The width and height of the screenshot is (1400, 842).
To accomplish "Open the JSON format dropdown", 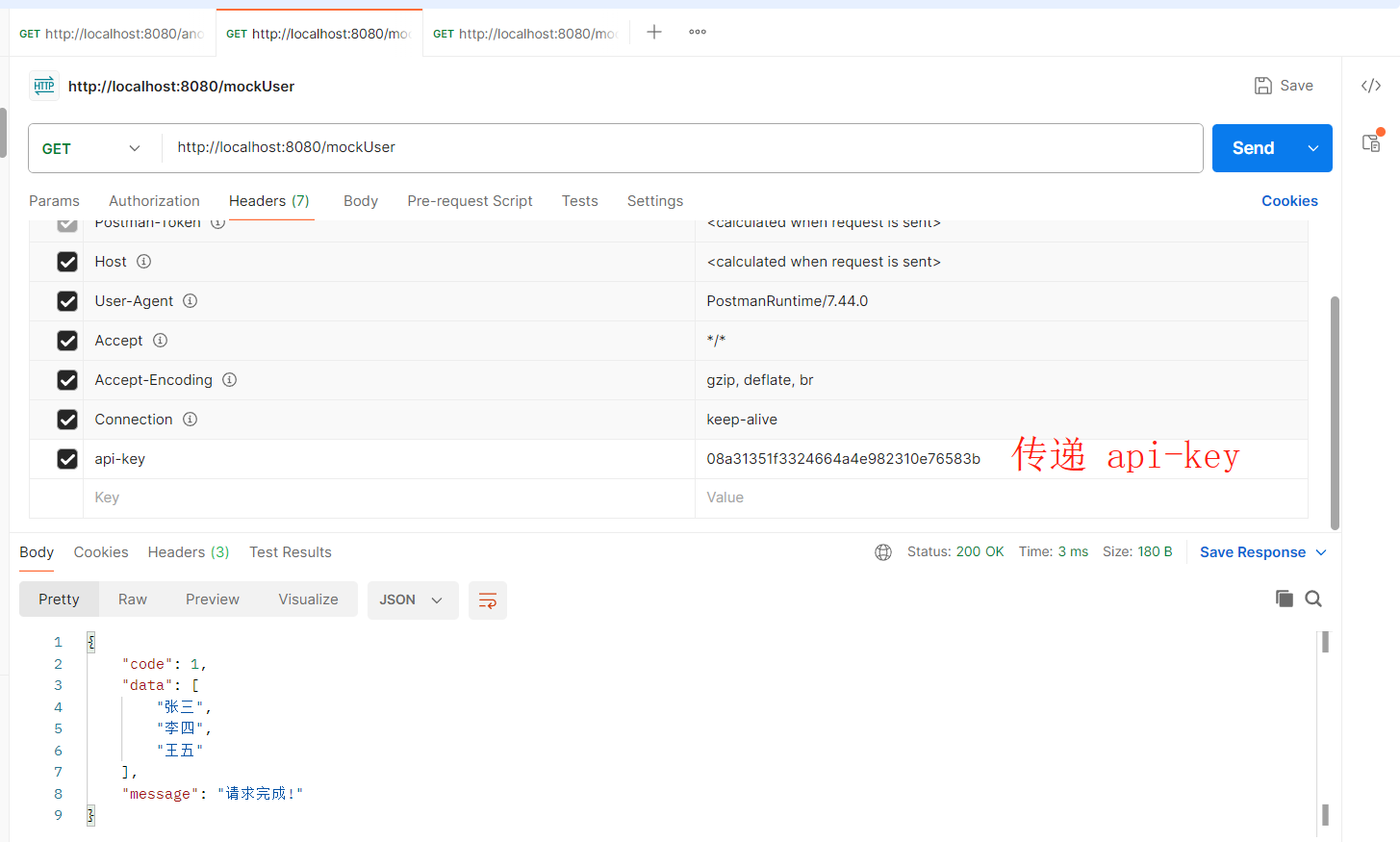I will [x=412, y=600].
